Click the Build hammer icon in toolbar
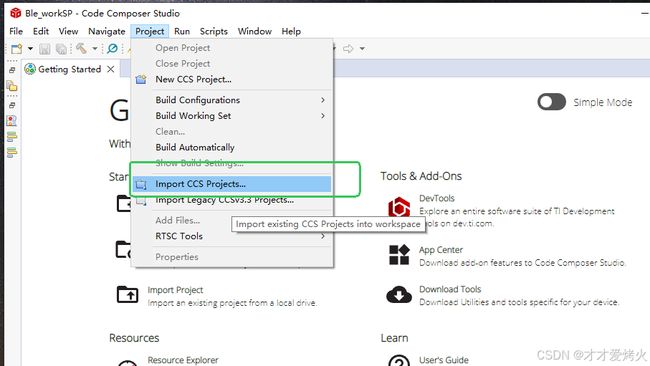650x366 pixels. [81, 48]
